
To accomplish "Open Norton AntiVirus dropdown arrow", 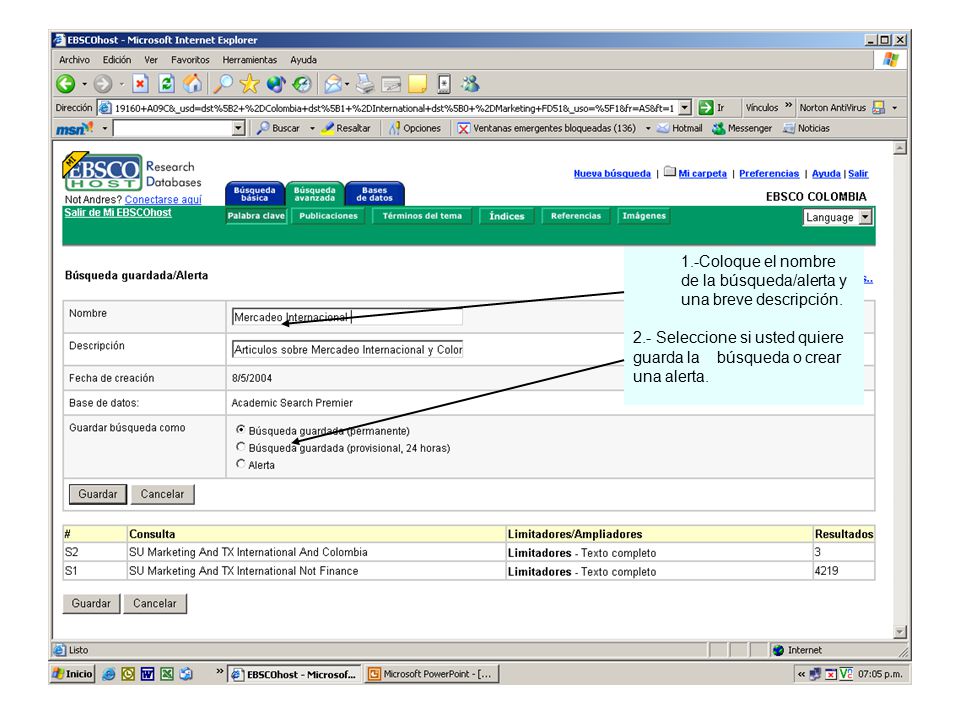I will pyautogui.click(x=894, y=108).
